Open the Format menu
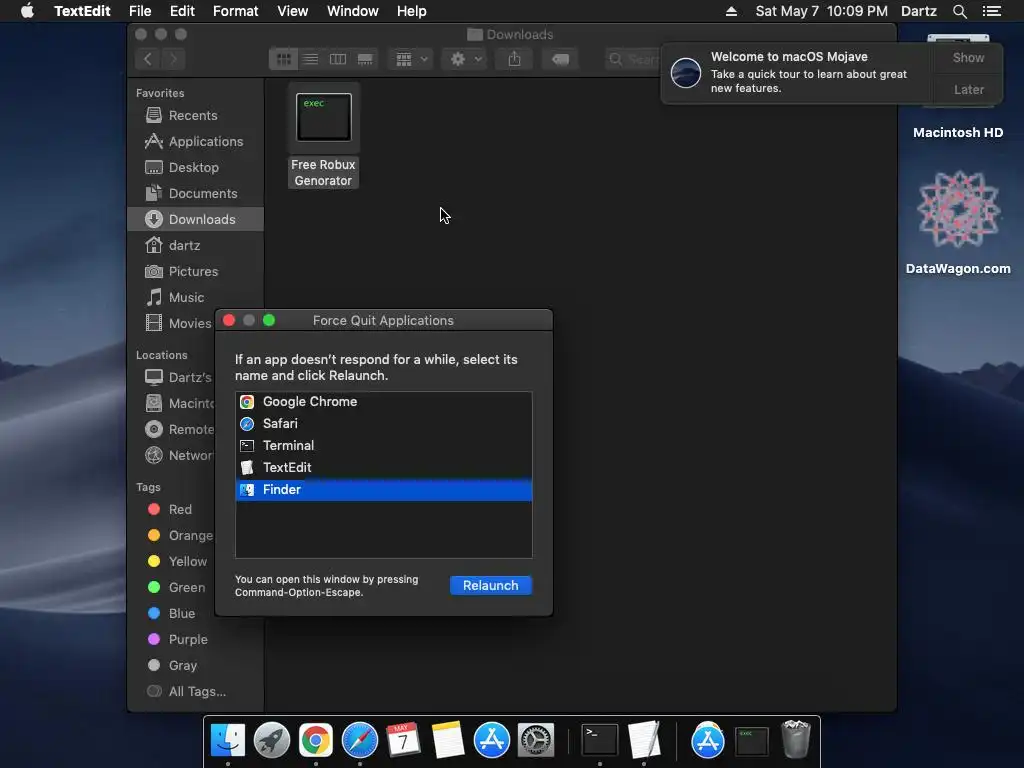Image resolution: width=1024 pixels, height=768 pixels. (236, 11)
